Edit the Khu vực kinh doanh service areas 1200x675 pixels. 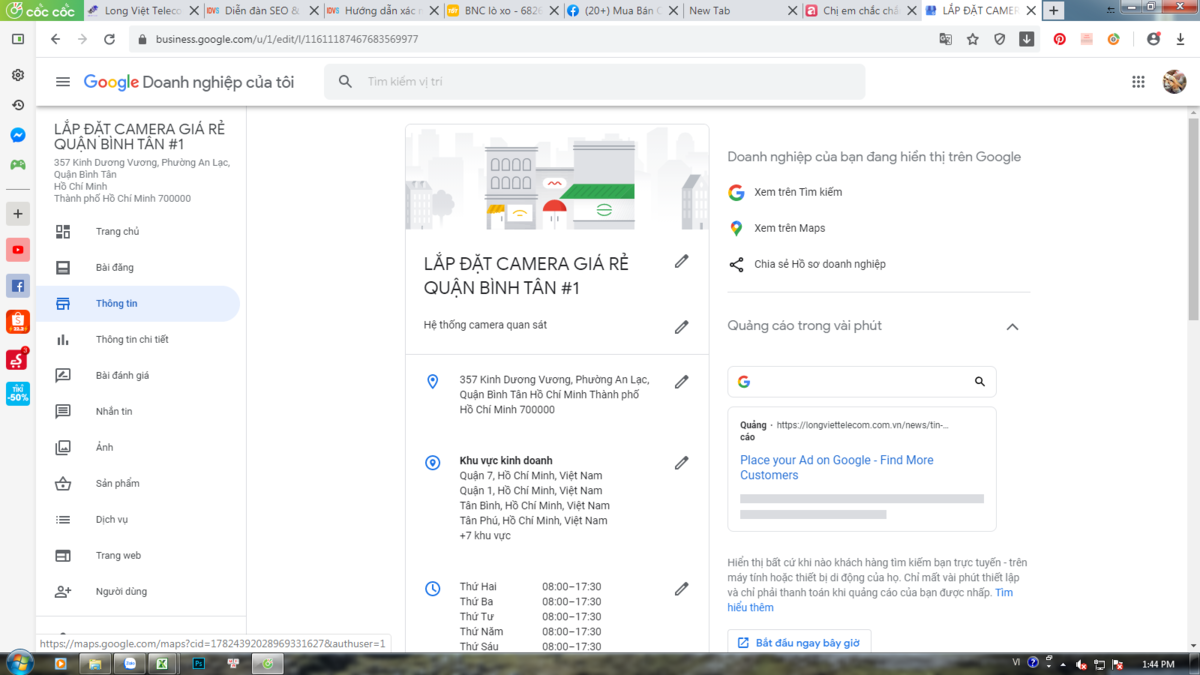tap(681, 463)
